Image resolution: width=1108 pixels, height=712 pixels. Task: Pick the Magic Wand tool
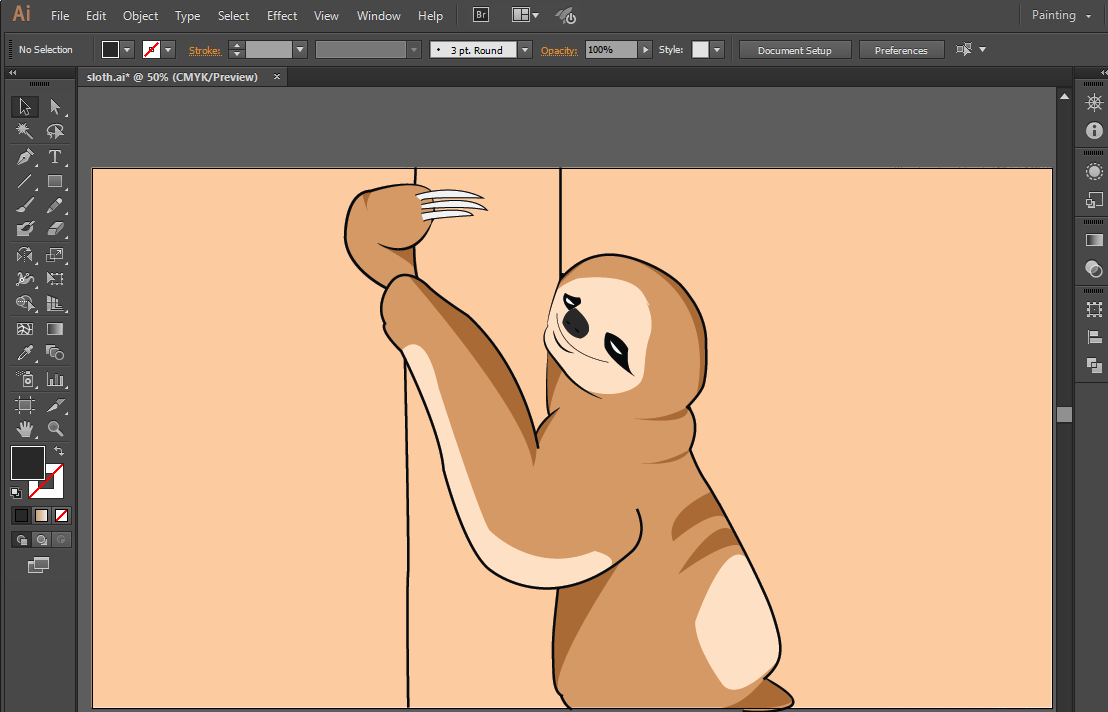(25, 132)
